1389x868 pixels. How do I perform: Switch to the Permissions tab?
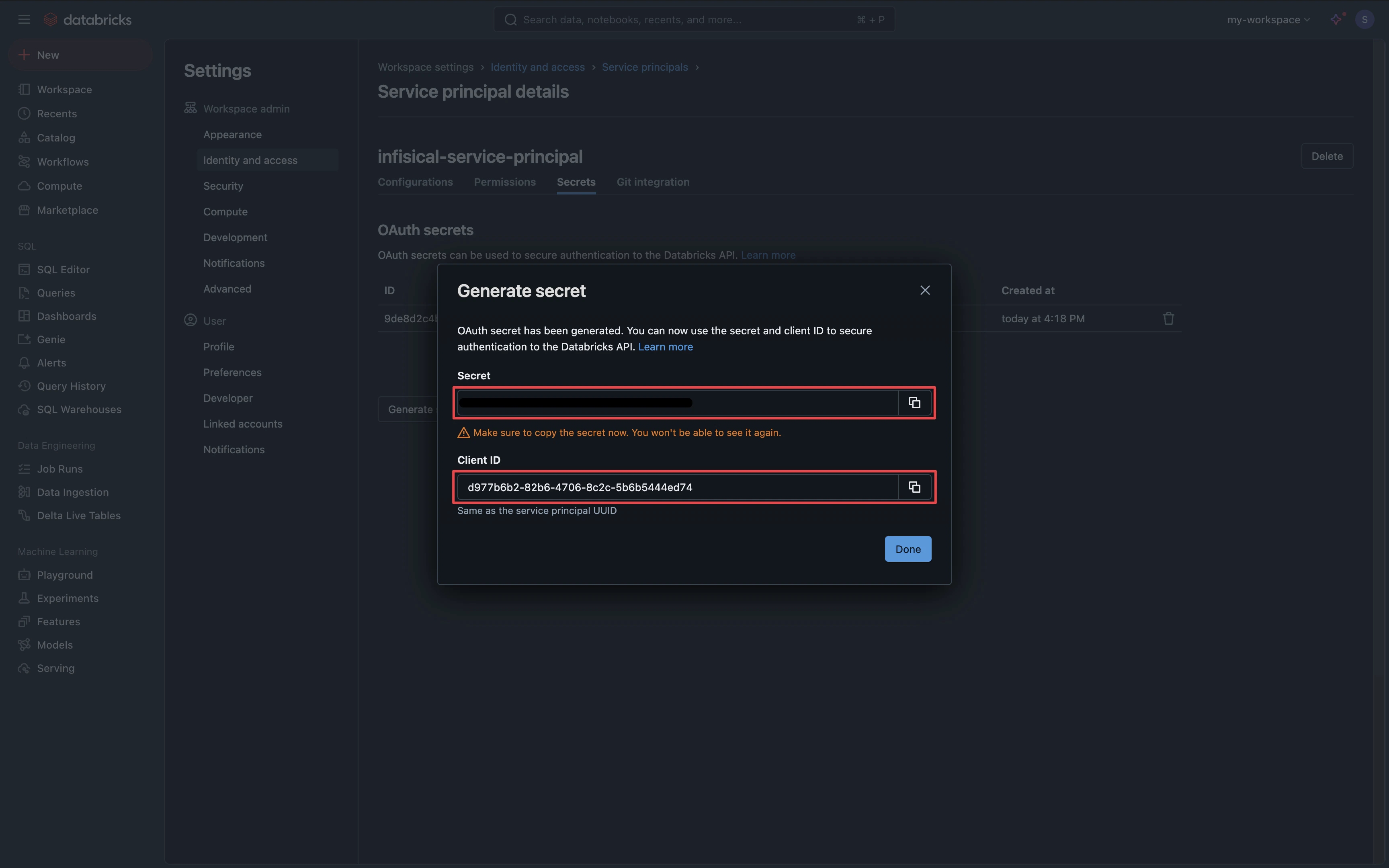tap(505, 182)
